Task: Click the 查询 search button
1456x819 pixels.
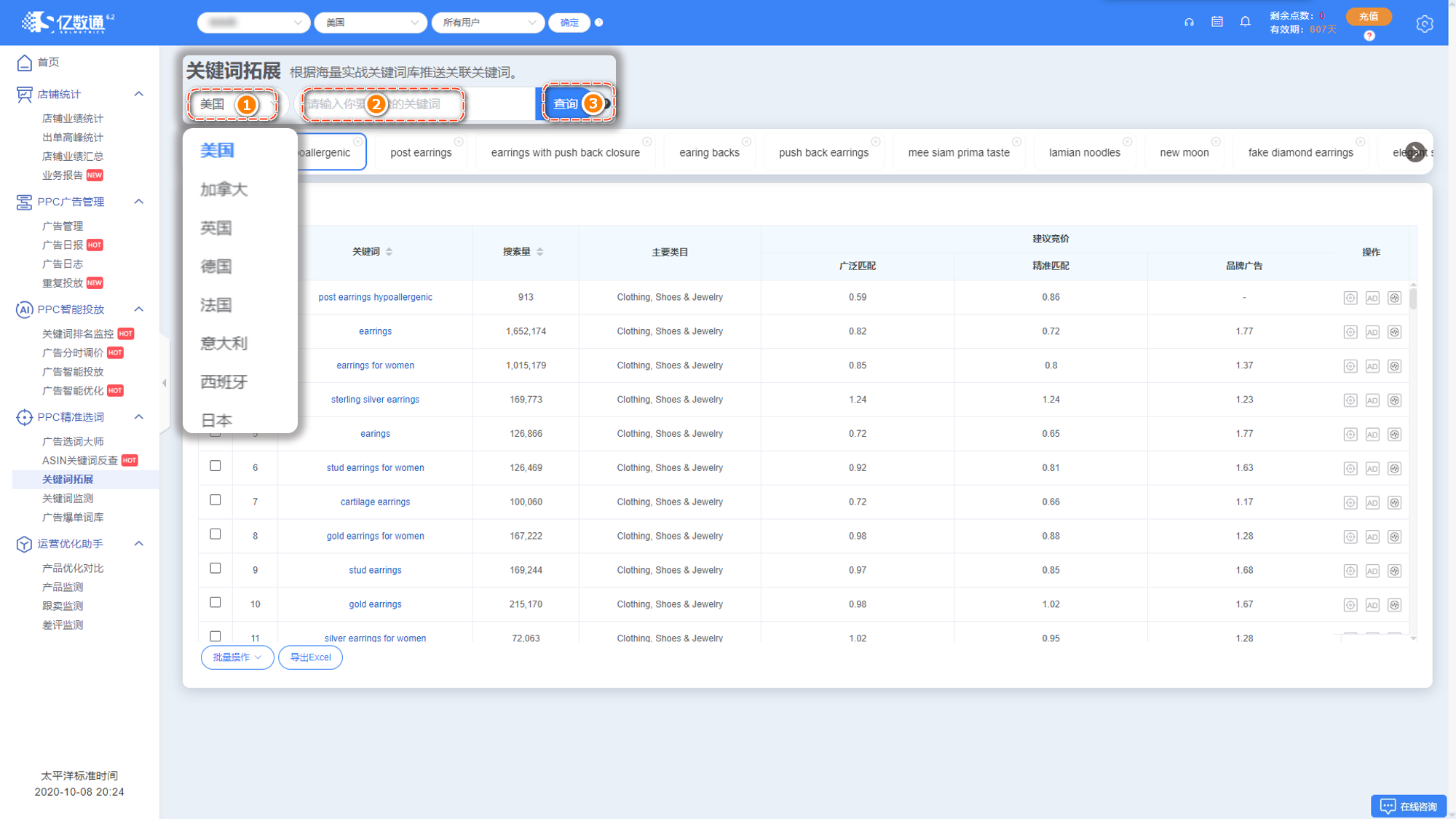Action: click(x=566, y=104)
